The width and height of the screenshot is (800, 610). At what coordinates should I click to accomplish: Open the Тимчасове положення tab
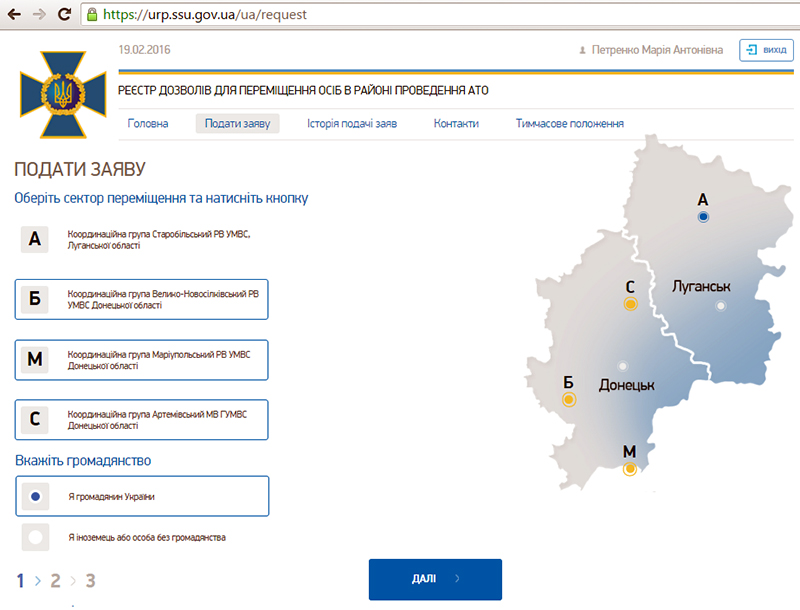point(569,123)
